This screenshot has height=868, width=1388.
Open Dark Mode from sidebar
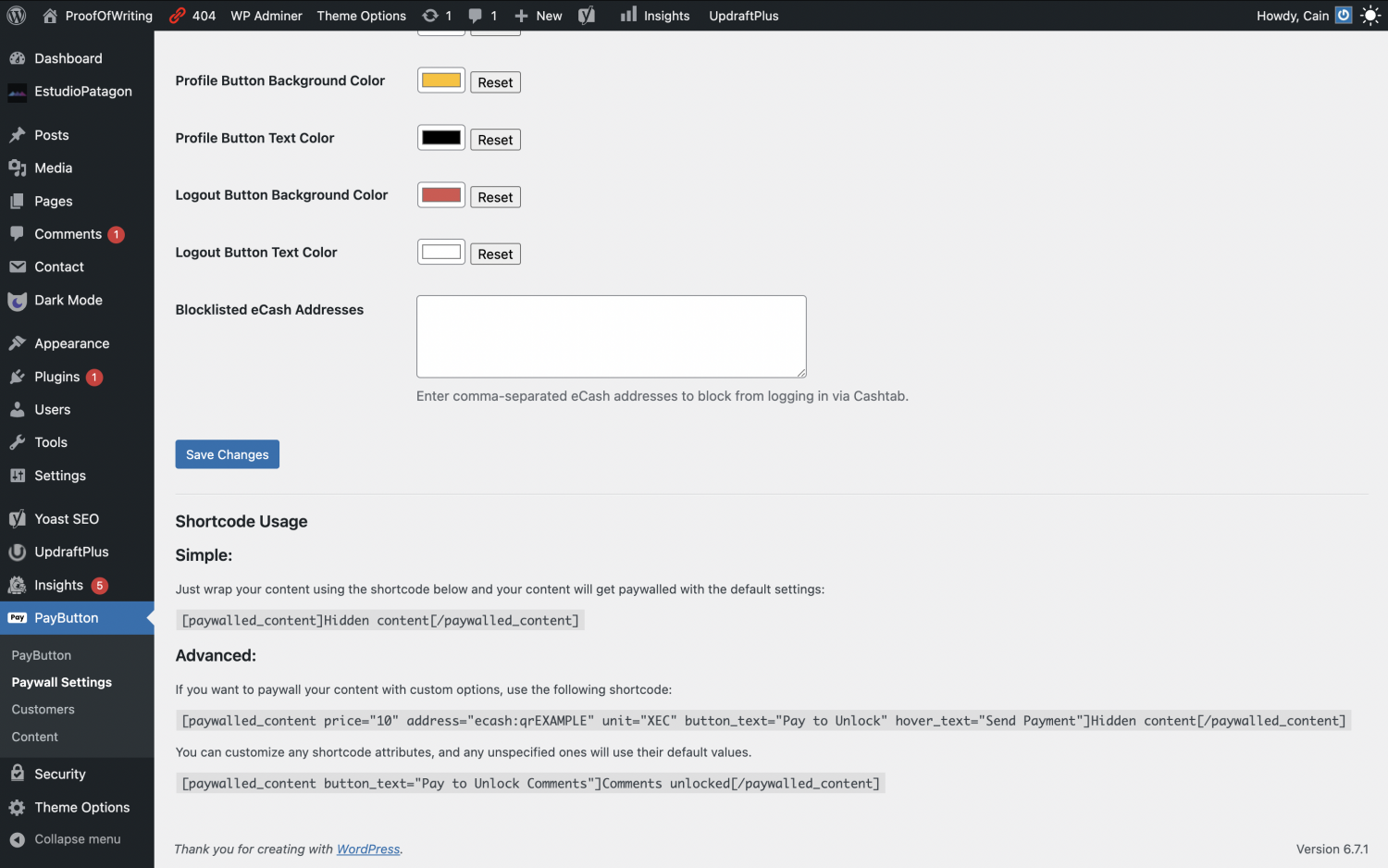[68, 300]
